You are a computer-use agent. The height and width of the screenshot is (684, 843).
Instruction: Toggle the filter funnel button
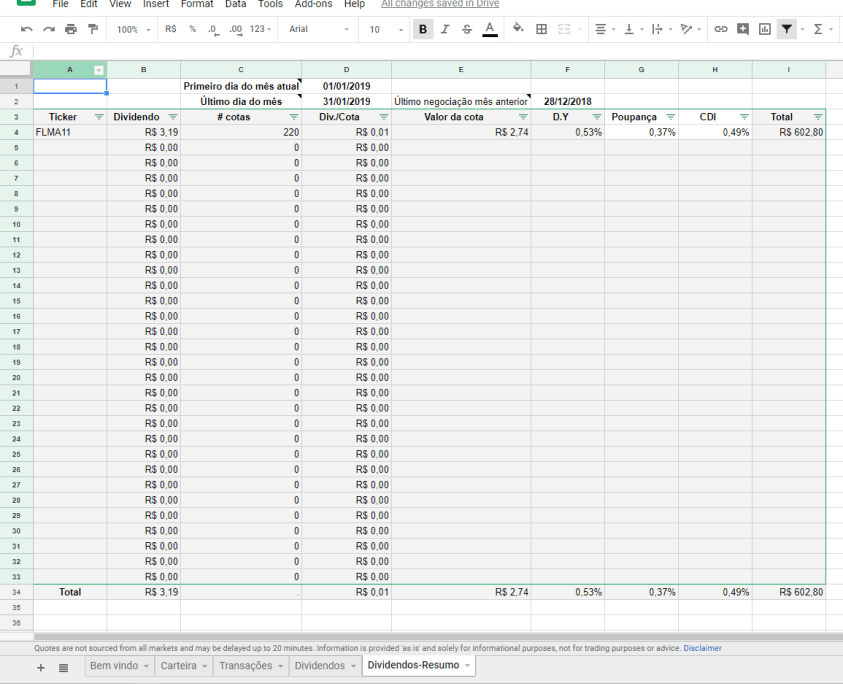[787, 29]
